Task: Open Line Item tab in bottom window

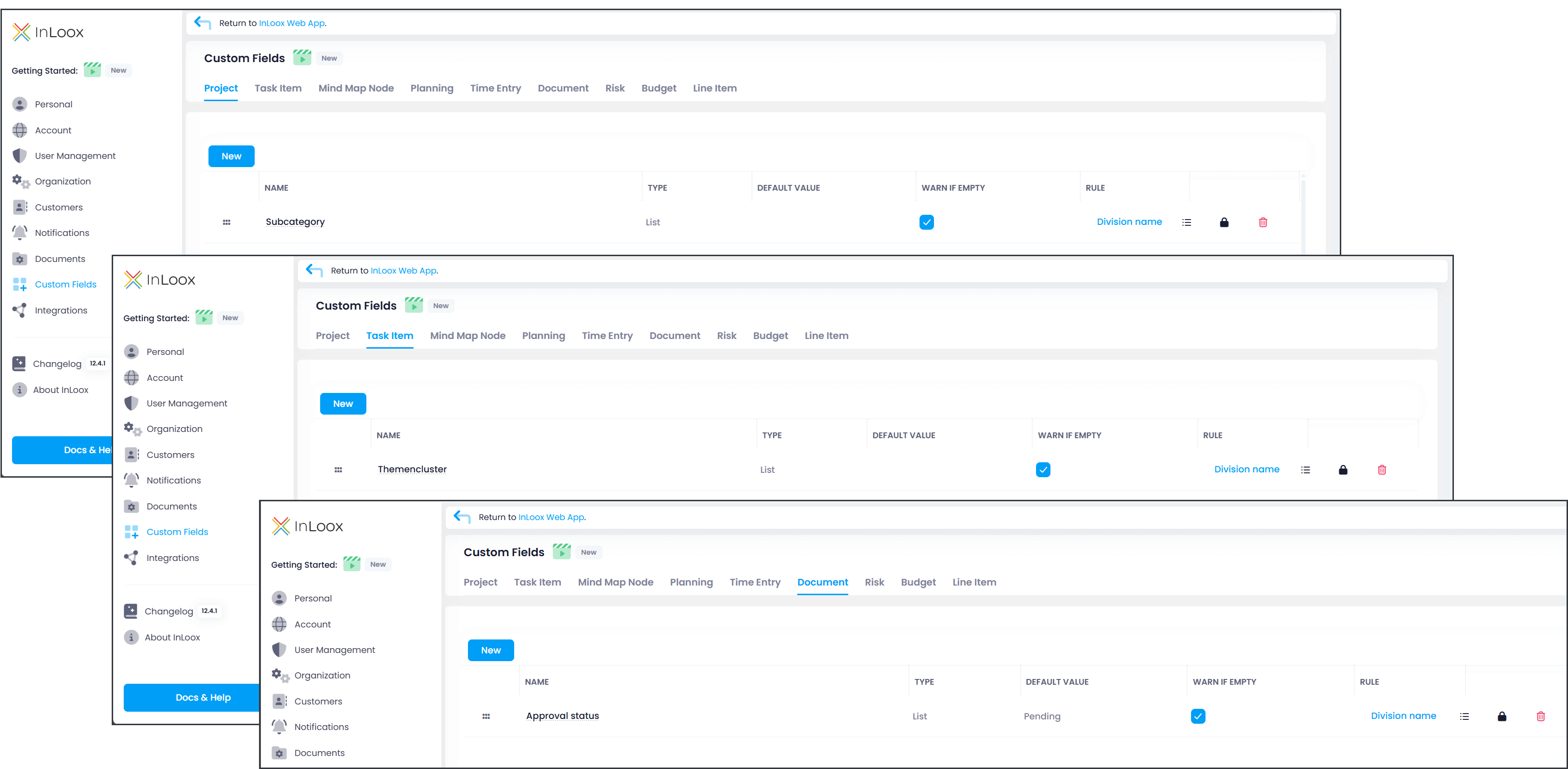Action: (974, 582)
